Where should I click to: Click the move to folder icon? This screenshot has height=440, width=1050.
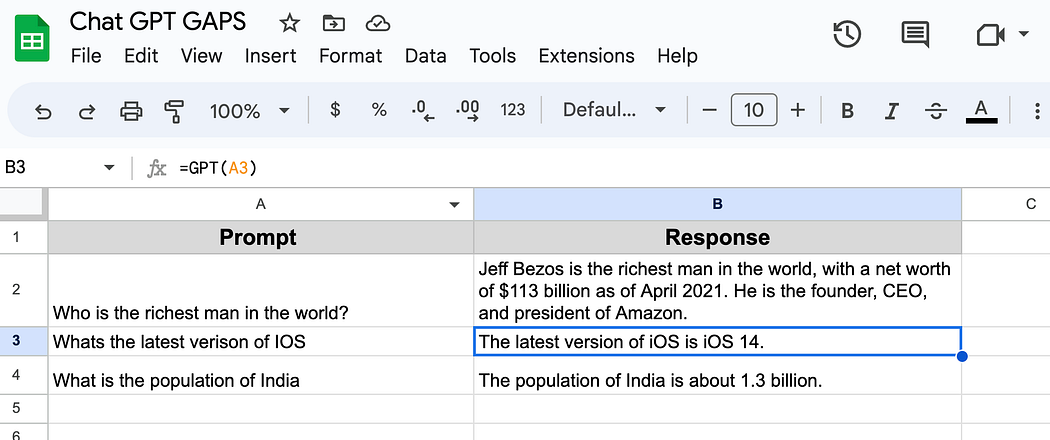333,24
